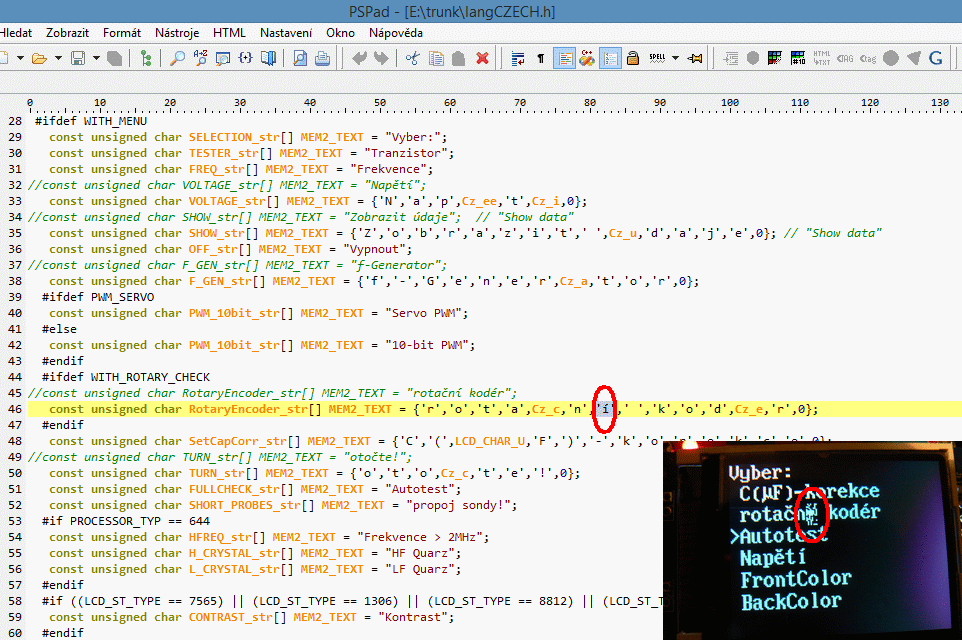962x640 pixels.
Task: Undo the last edit with left arrow
Action: [359, 58]
